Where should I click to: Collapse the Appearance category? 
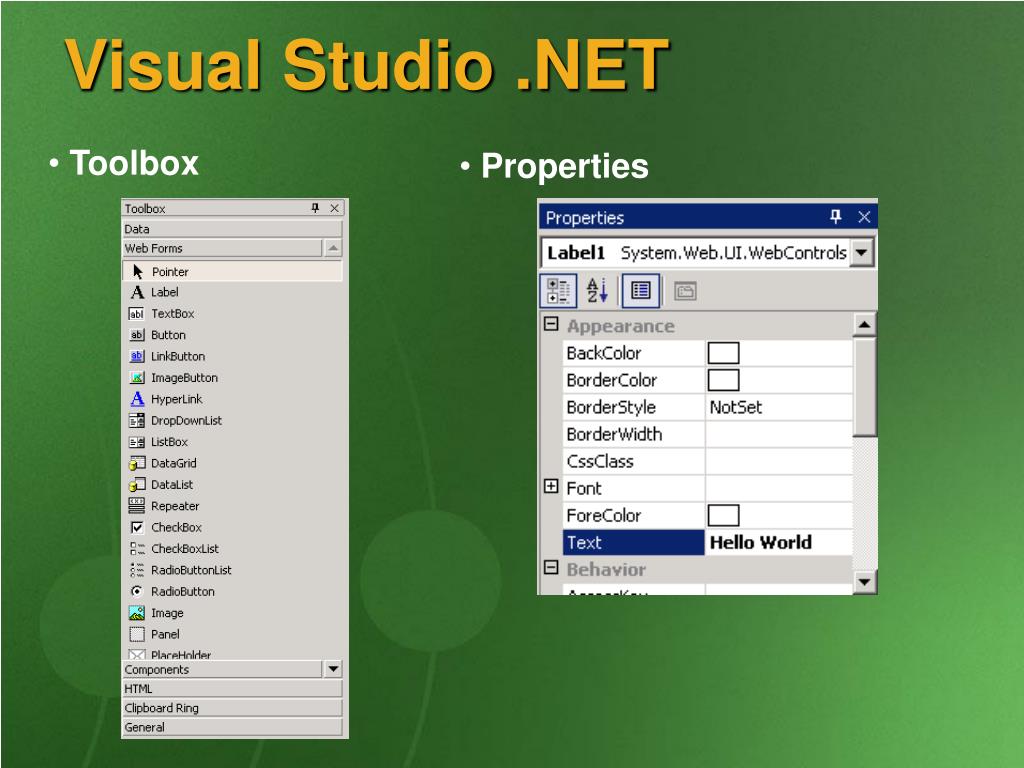[x=551, y=324]
